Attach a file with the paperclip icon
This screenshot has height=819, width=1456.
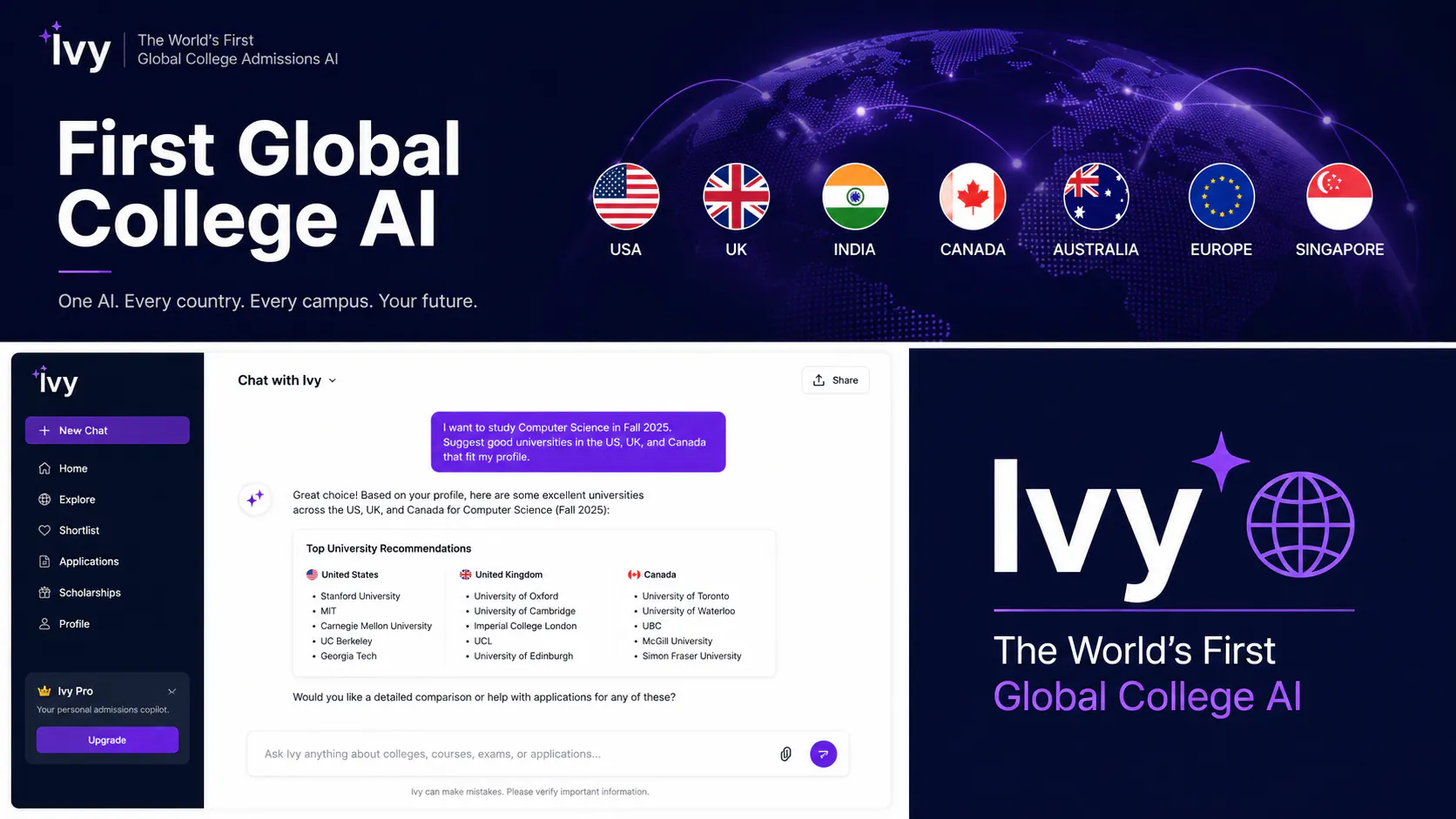click(785, 754)
